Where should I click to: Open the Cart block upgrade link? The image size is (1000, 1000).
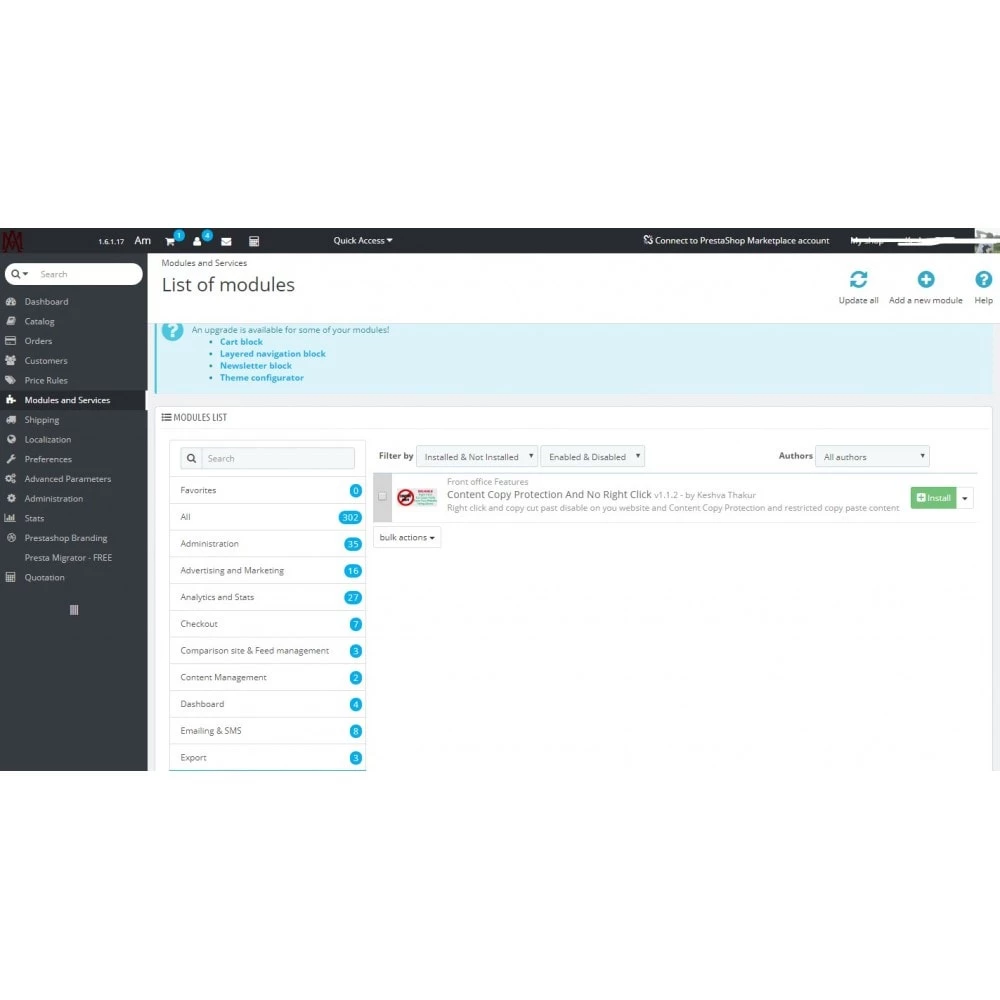coord(241,342)
